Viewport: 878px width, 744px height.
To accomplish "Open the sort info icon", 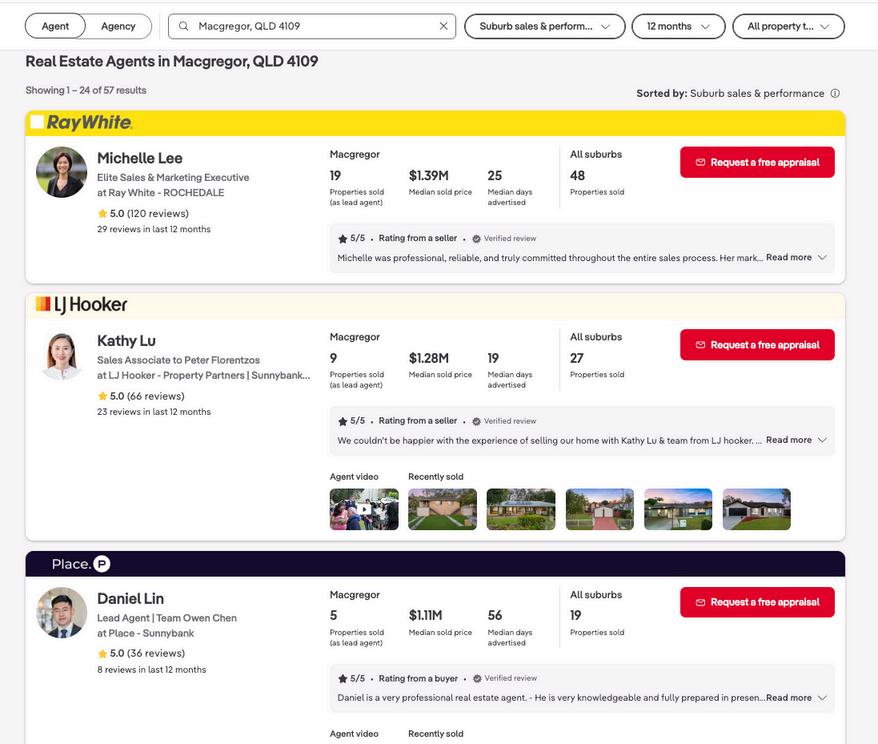I will pyautogui.click(x=835, y=94).
